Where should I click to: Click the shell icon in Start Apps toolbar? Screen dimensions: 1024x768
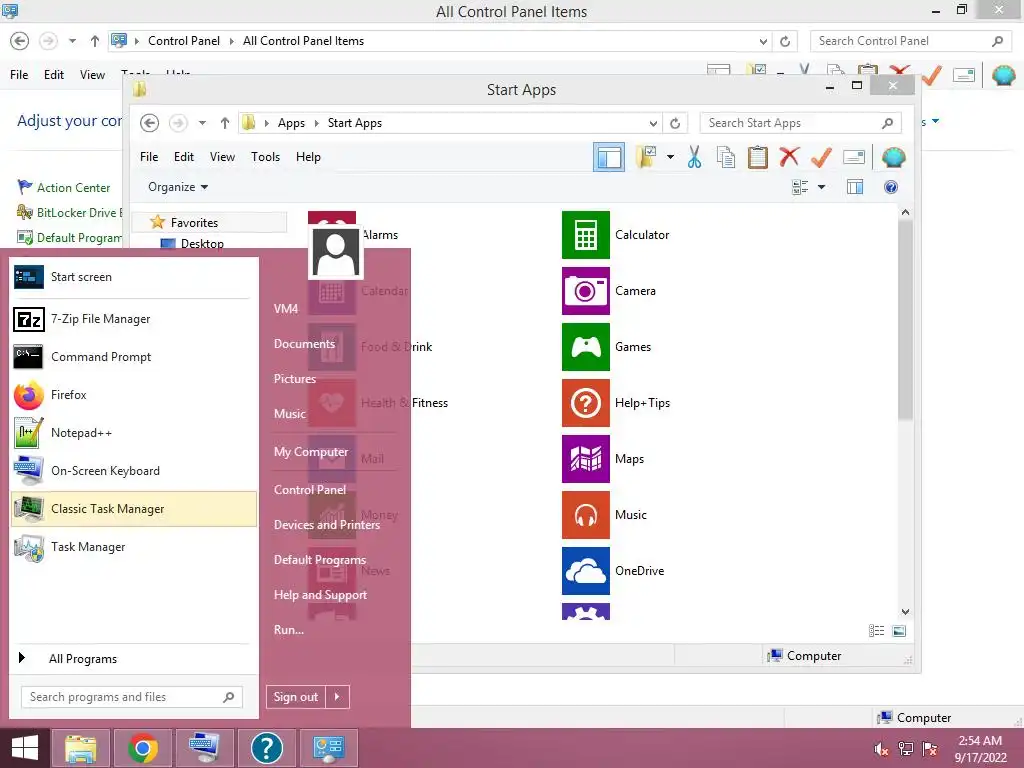[893, 157]
